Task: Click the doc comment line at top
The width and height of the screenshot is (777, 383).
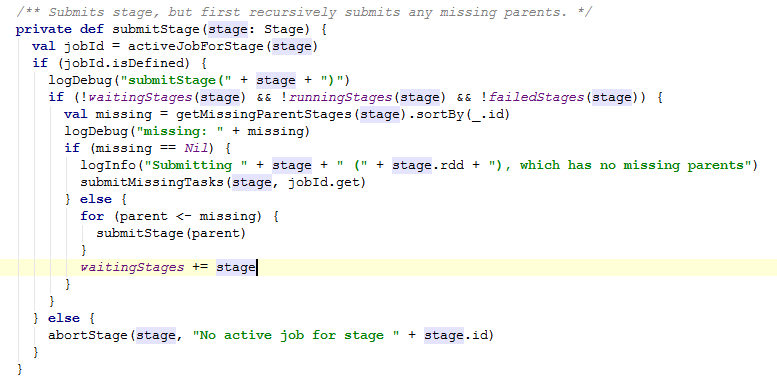Action: click(304, 12)
